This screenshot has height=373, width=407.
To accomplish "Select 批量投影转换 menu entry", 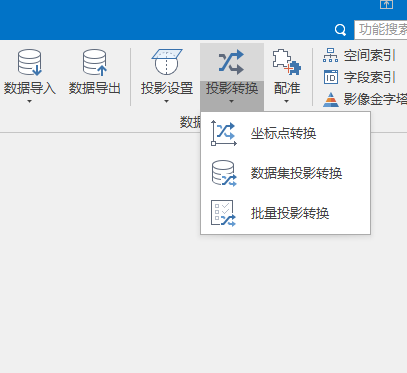I will tap(285, 213).
